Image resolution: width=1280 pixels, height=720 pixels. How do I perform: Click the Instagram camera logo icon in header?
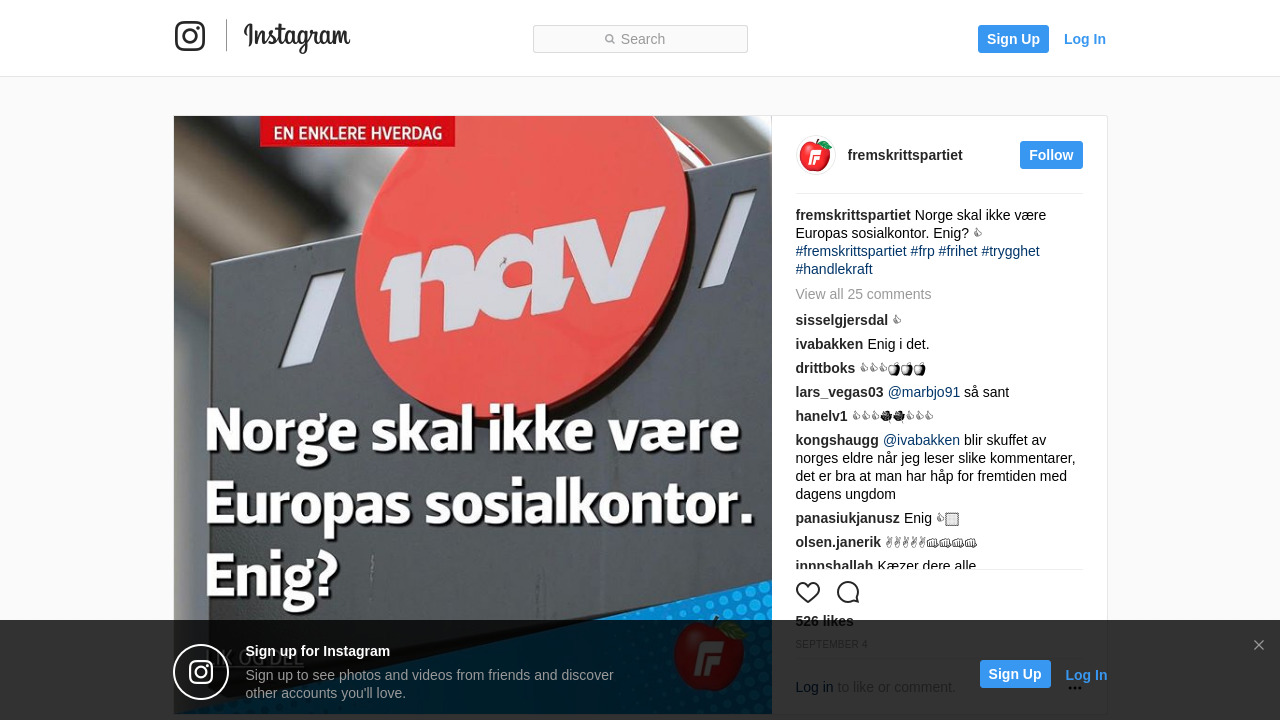[190, 36]
